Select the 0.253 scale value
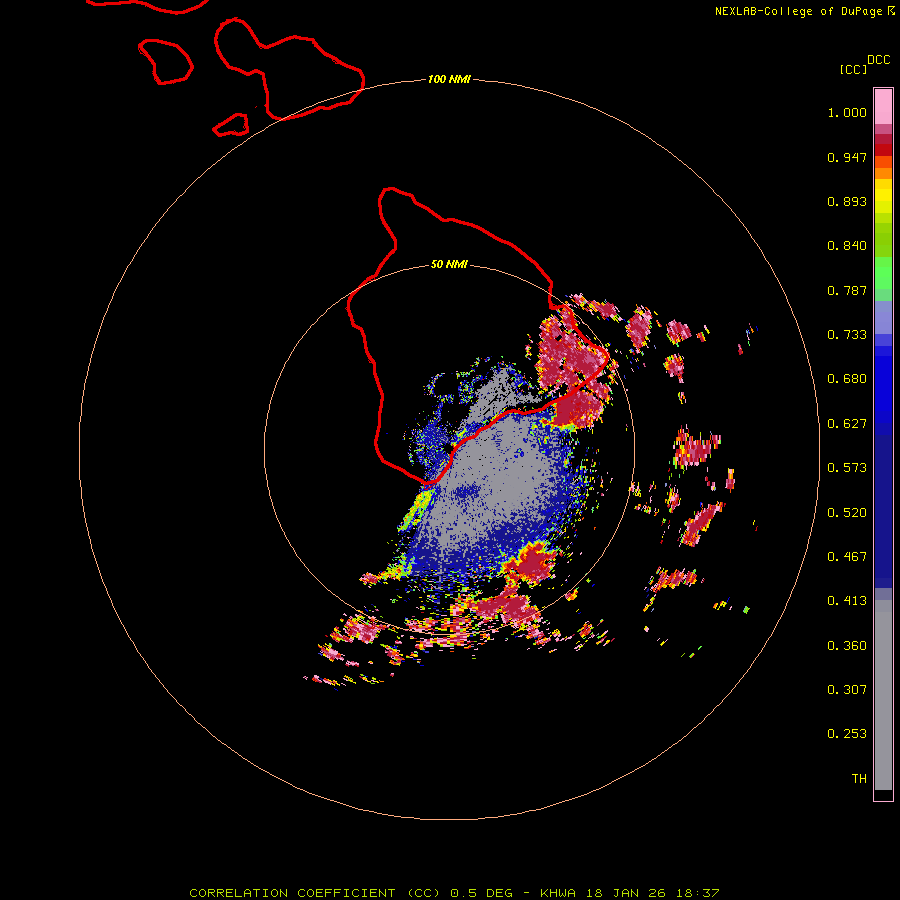 coord(847,734)
